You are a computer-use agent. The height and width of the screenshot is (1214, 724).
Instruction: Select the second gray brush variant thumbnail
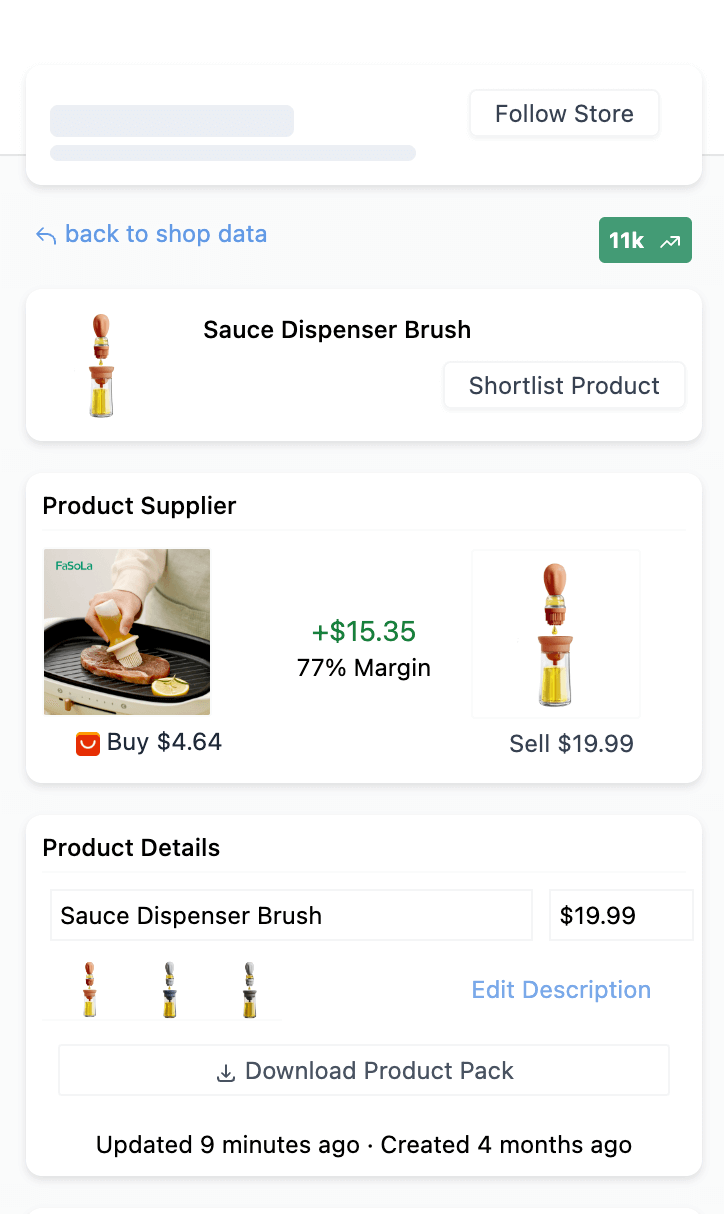(170, 990)
